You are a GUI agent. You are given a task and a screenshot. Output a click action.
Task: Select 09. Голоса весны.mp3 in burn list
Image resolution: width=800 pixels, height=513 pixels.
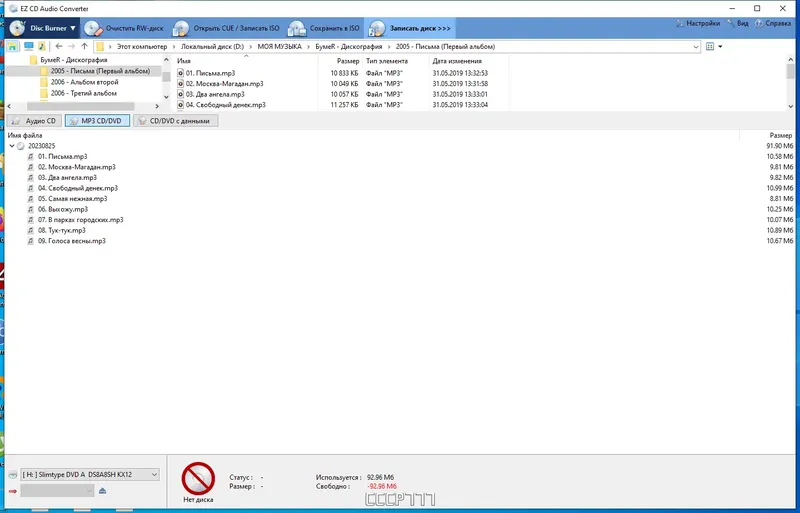point(71,241)
